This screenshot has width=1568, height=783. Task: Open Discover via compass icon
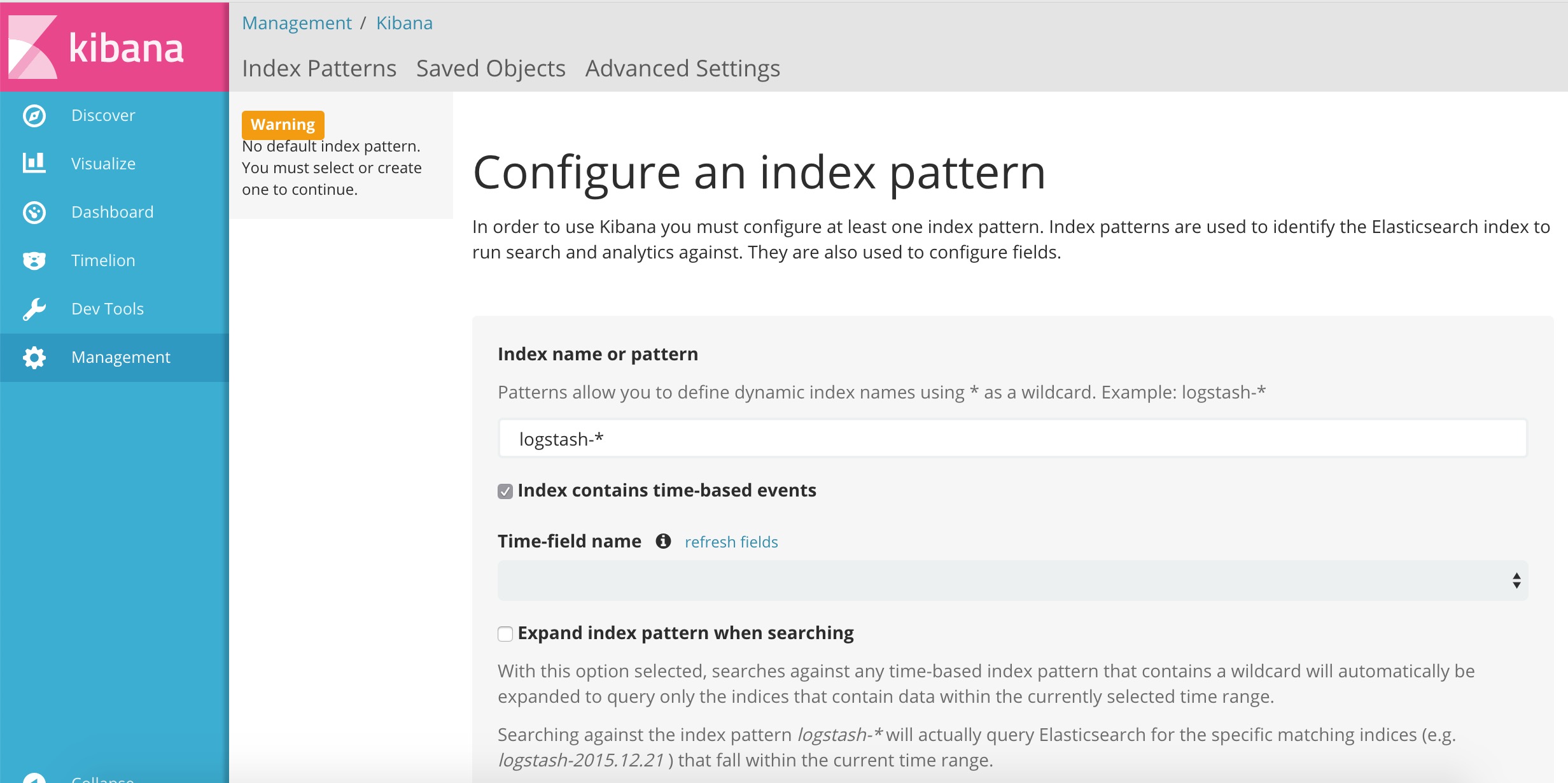[x=34, y=116]
